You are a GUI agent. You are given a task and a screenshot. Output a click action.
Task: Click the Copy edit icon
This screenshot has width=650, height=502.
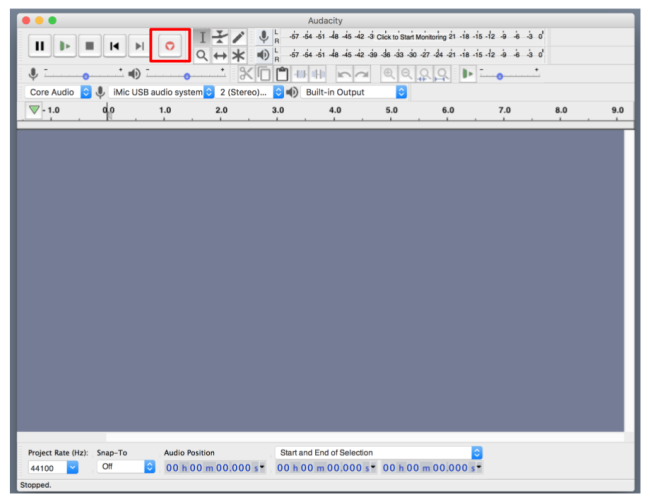[x=264, y=74]
